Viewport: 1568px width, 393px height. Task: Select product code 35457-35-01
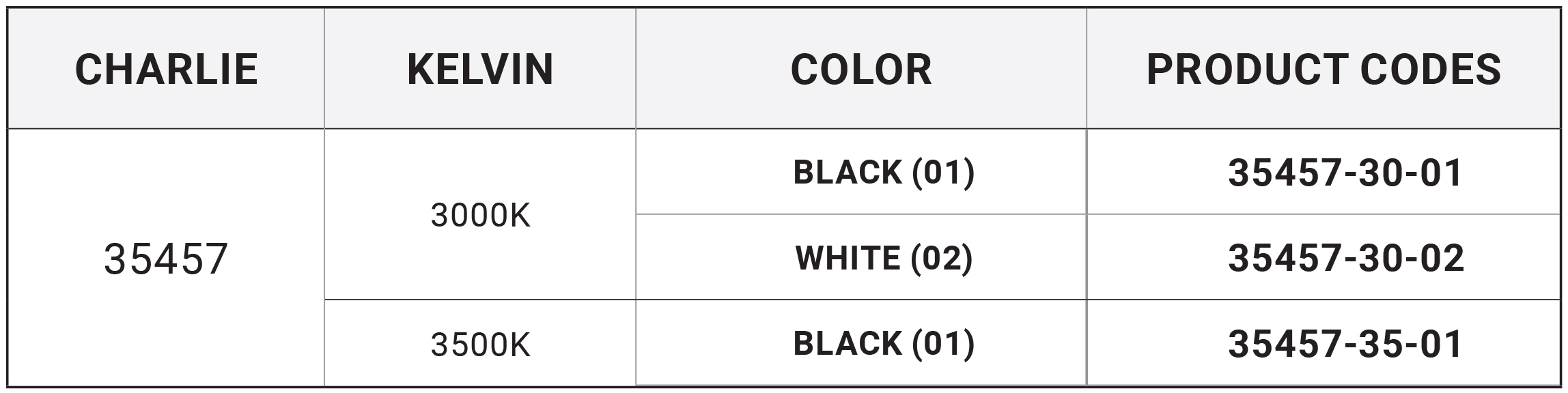tap(1345, 344)
